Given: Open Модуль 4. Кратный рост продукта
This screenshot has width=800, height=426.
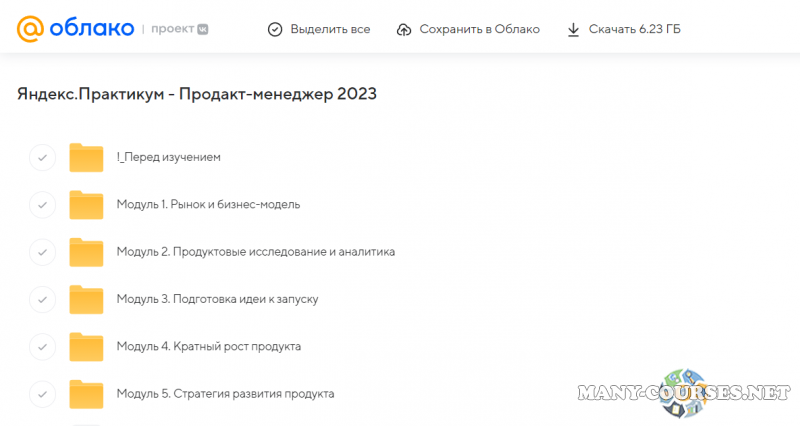Looking at the screenshot, I should click(208, 346).
